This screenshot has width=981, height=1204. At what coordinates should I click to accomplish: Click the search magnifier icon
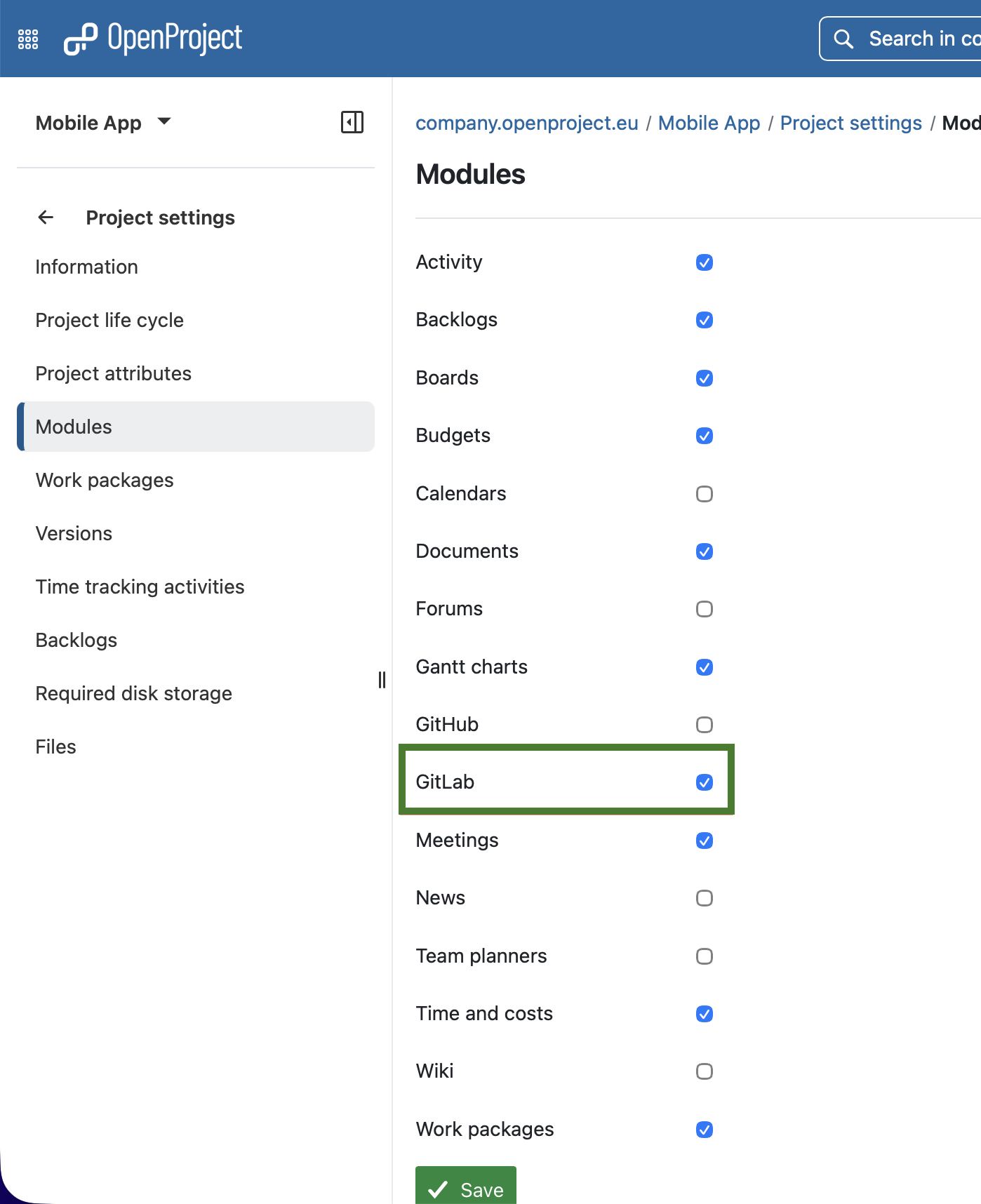(843, 39)
